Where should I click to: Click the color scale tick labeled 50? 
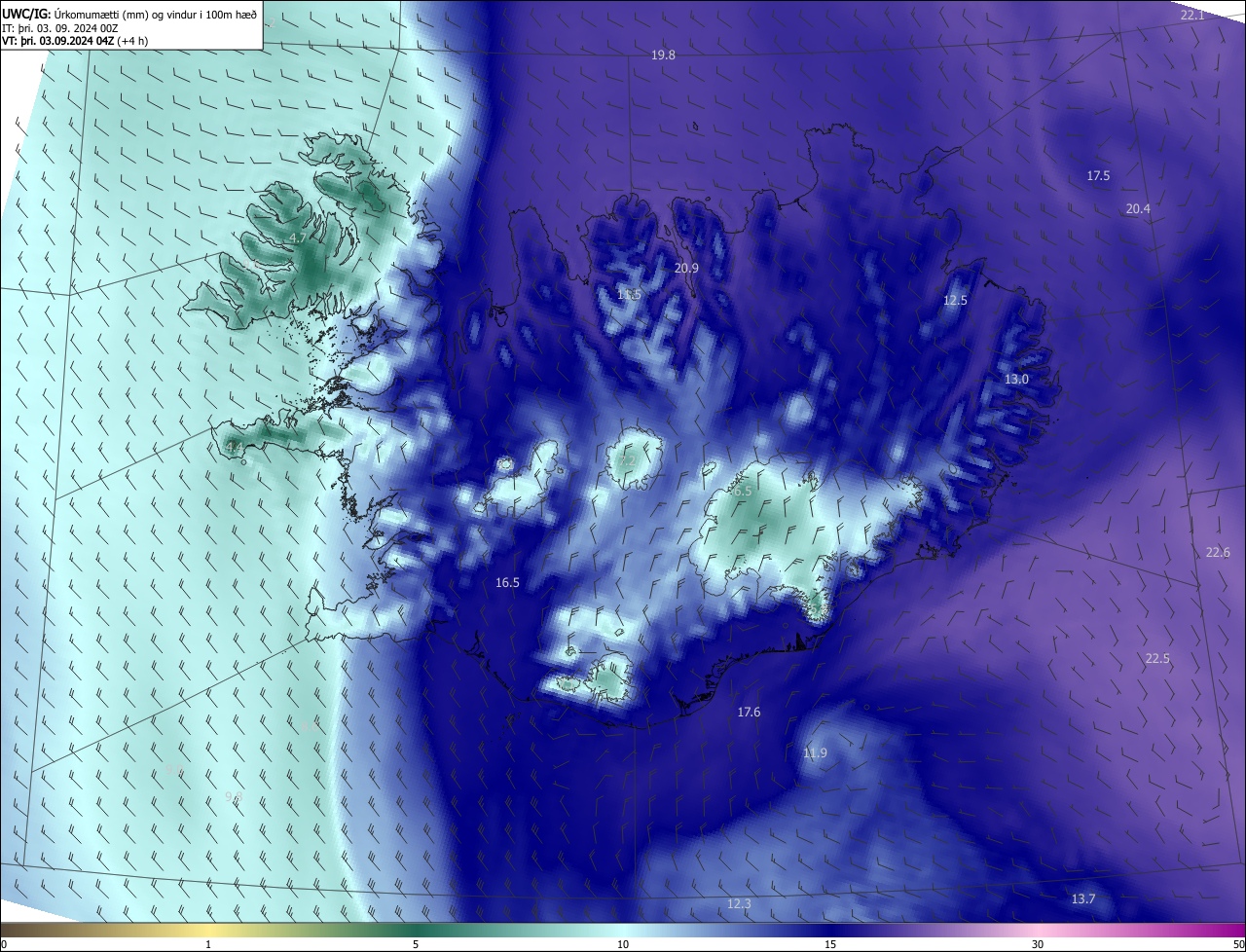(x=1238, y=944)
